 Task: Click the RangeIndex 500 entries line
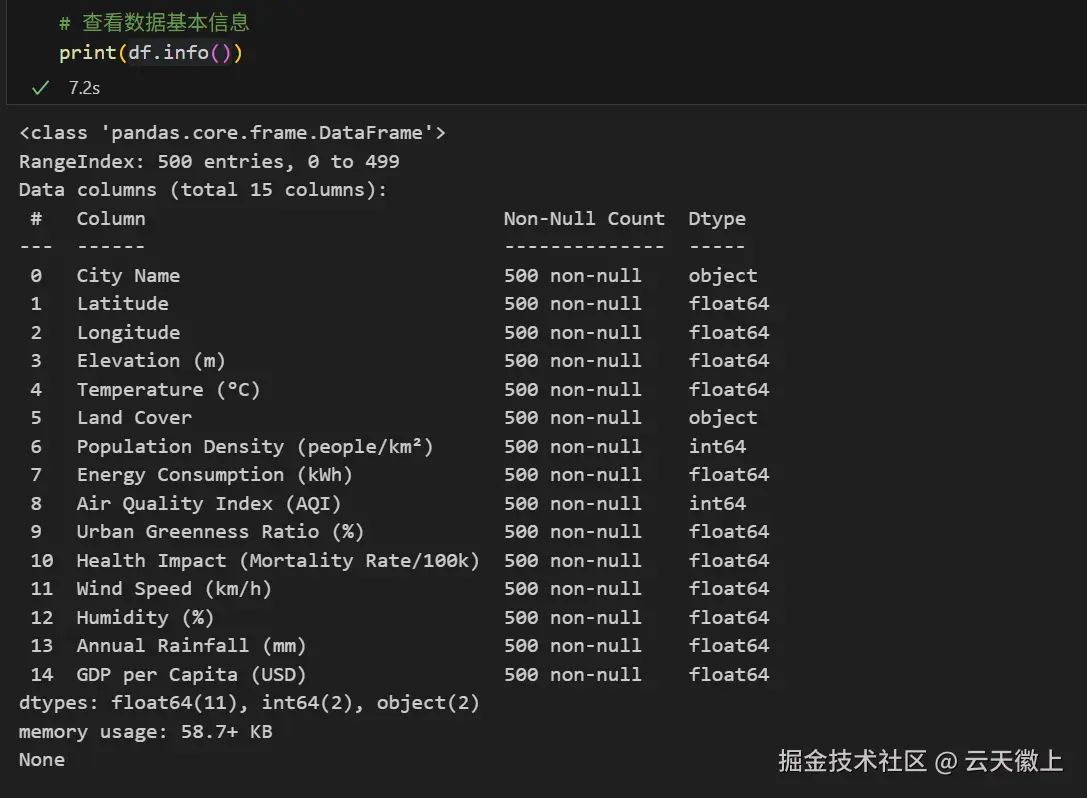pyautogui.click(x=209, y=162)
